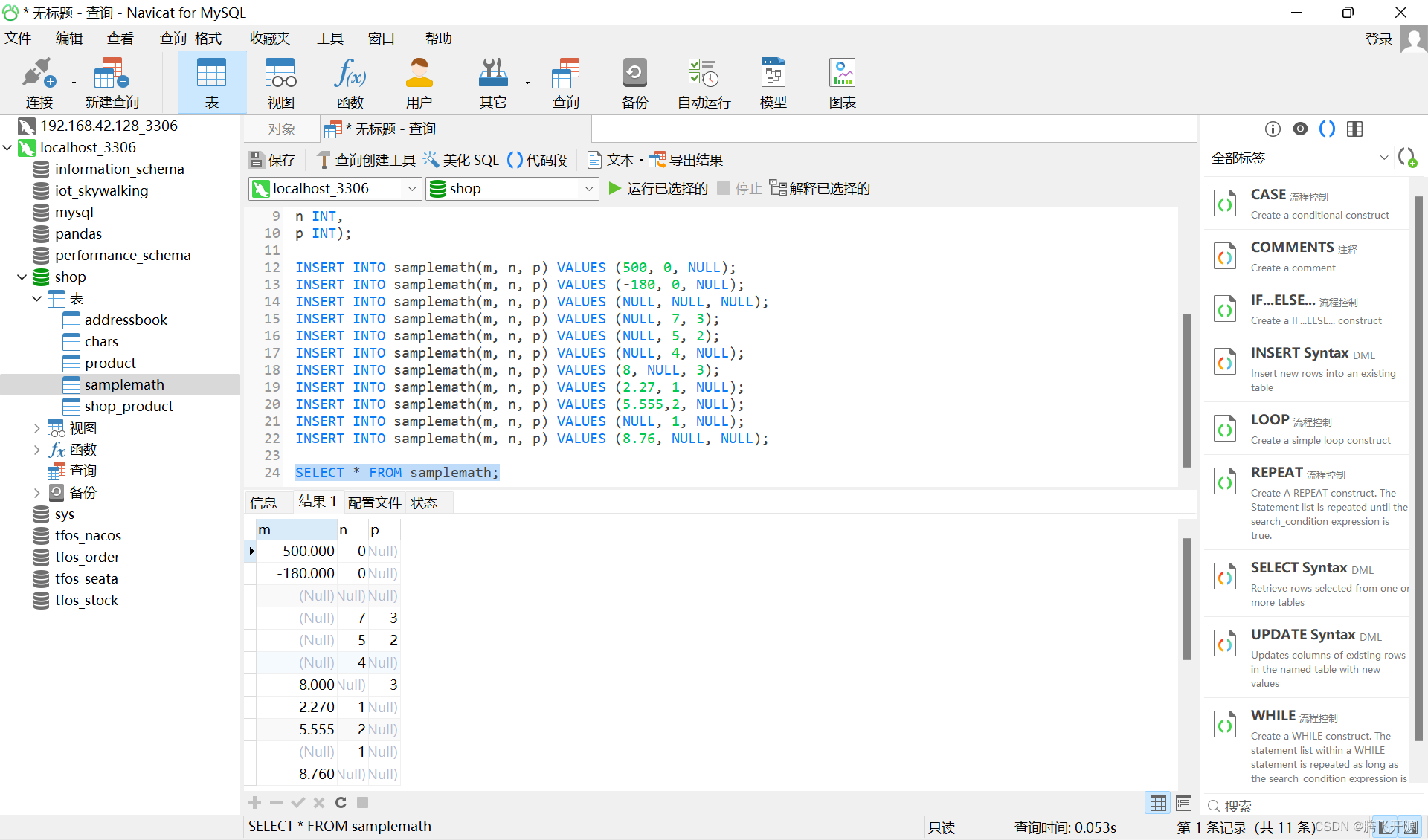Open the Tools (工具) menu
This screenshot has height=840, width=1428.
(330, 38)
